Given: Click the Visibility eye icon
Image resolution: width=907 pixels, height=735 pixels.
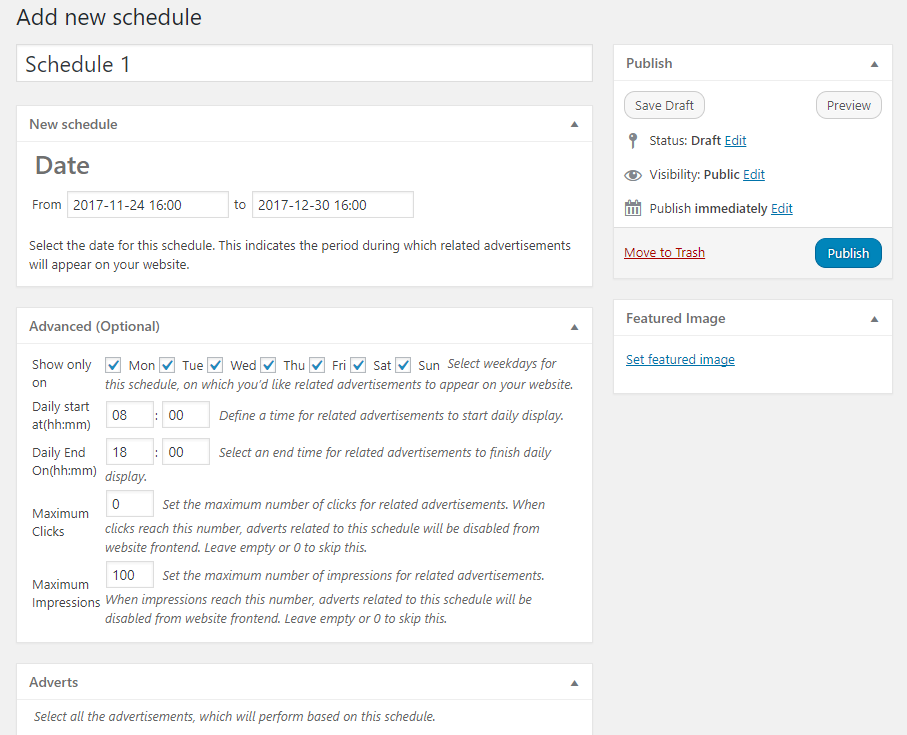Looking at the screenshot, I should [633, 175].
